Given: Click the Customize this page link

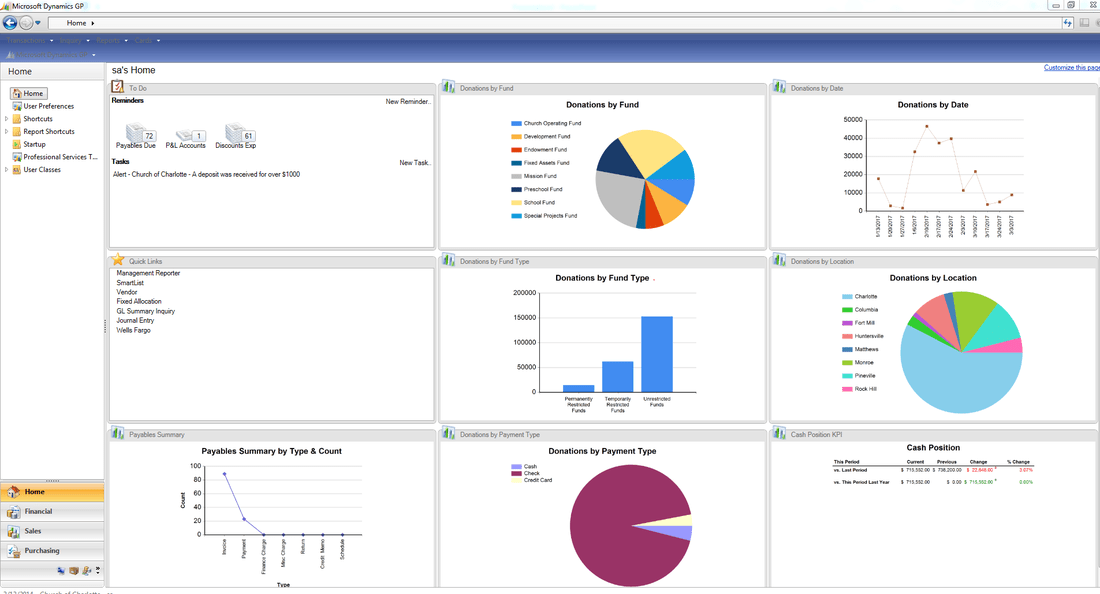Looking at the screenshot, I should pos(1071,66).
